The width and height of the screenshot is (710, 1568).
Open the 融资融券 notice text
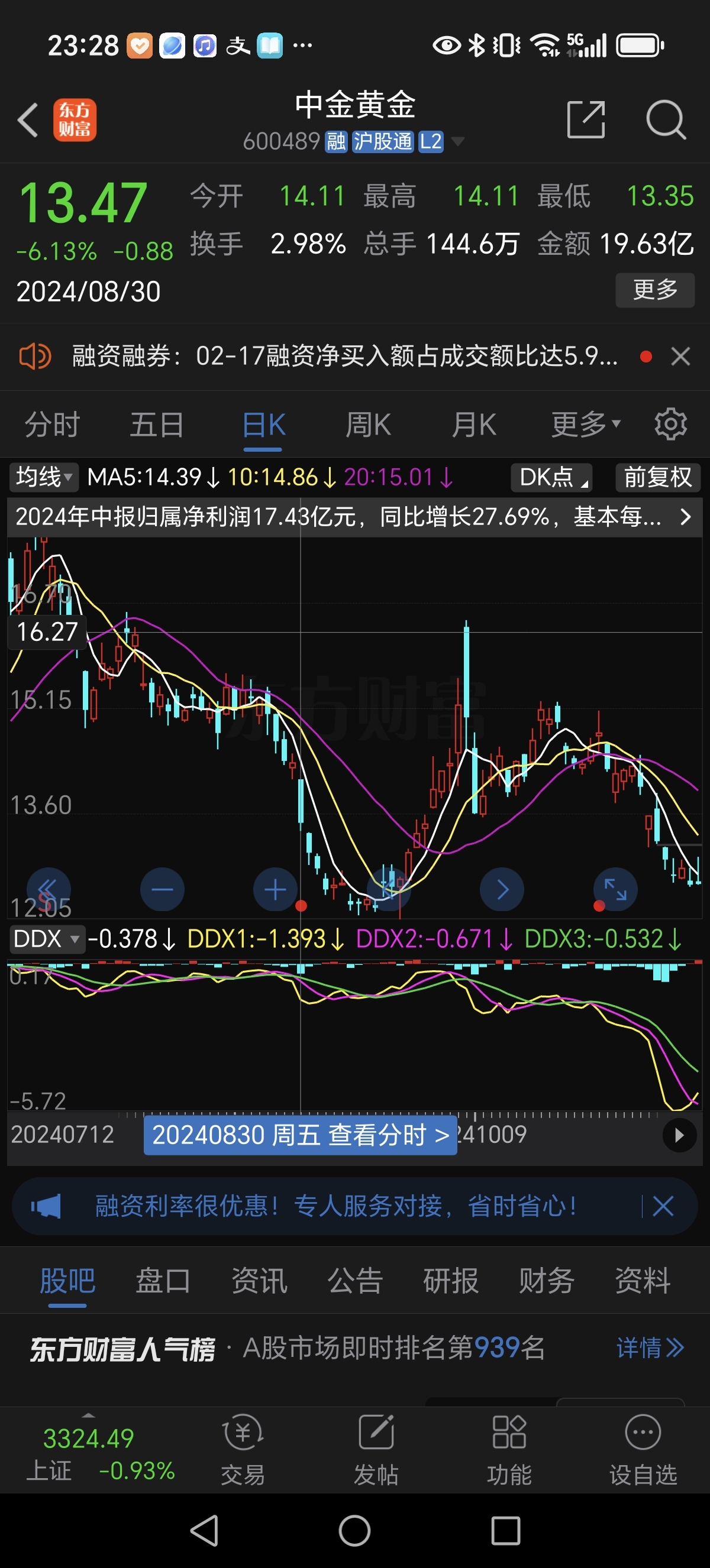coord(346,356)
